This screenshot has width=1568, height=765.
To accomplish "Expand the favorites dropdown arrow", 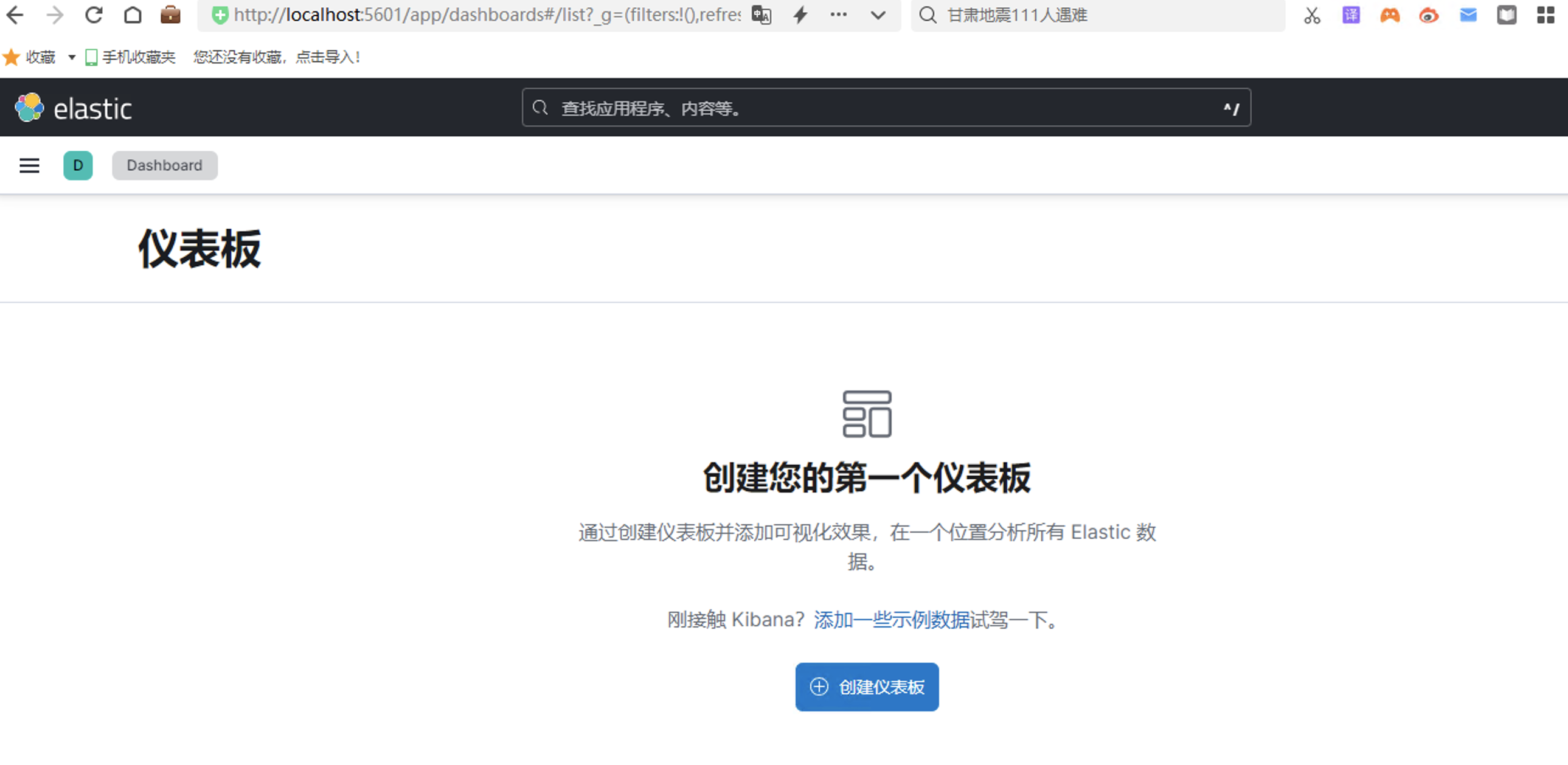I will (x=72, y=57).
